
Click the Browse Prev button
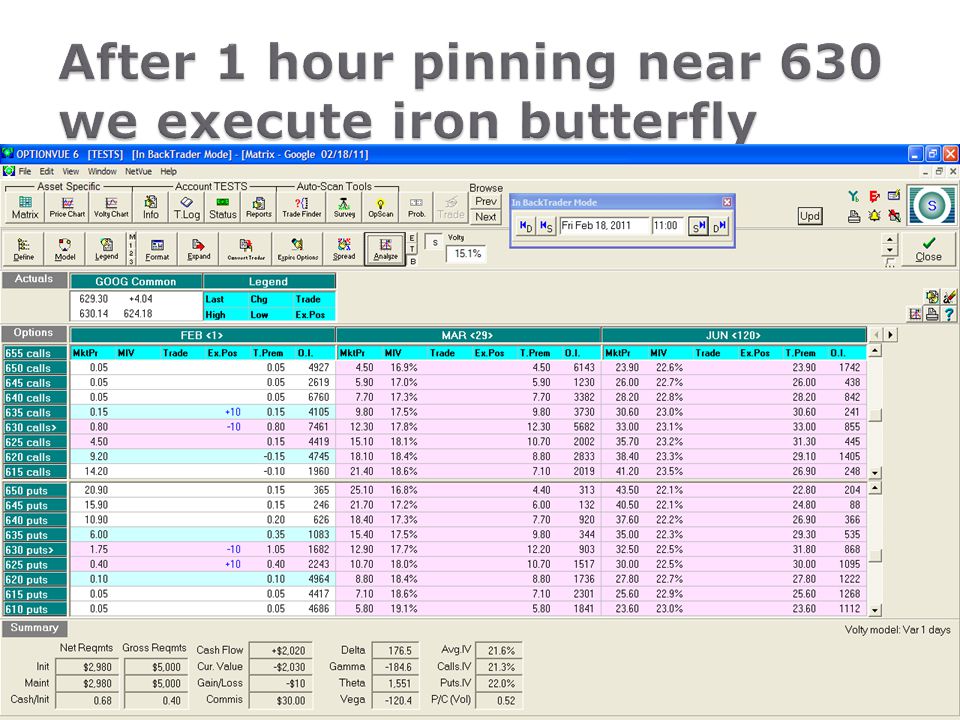point(486,201)
